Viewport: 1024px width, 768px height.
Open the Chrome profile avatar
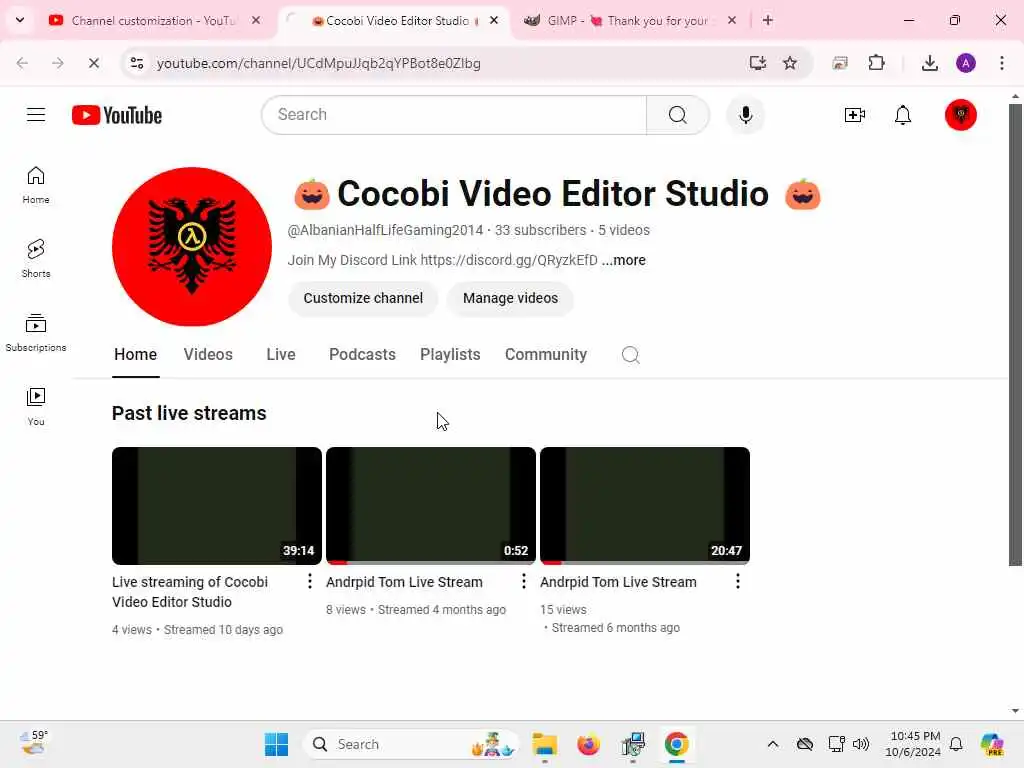tap(965, 63)
